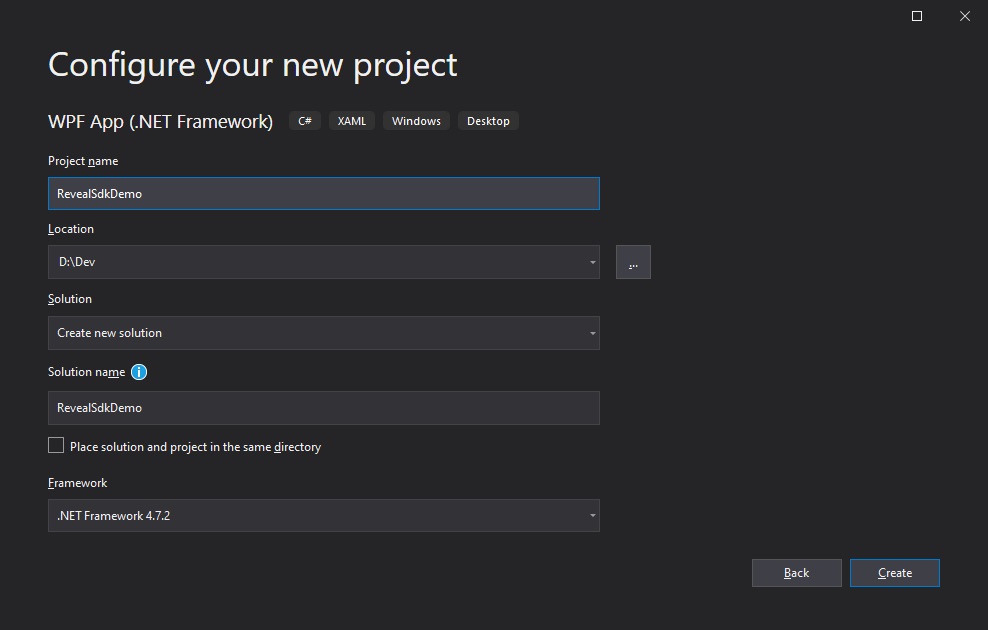Screen dimensions: 988x630
Task: Click the Create button
Action: click(895, 573)
